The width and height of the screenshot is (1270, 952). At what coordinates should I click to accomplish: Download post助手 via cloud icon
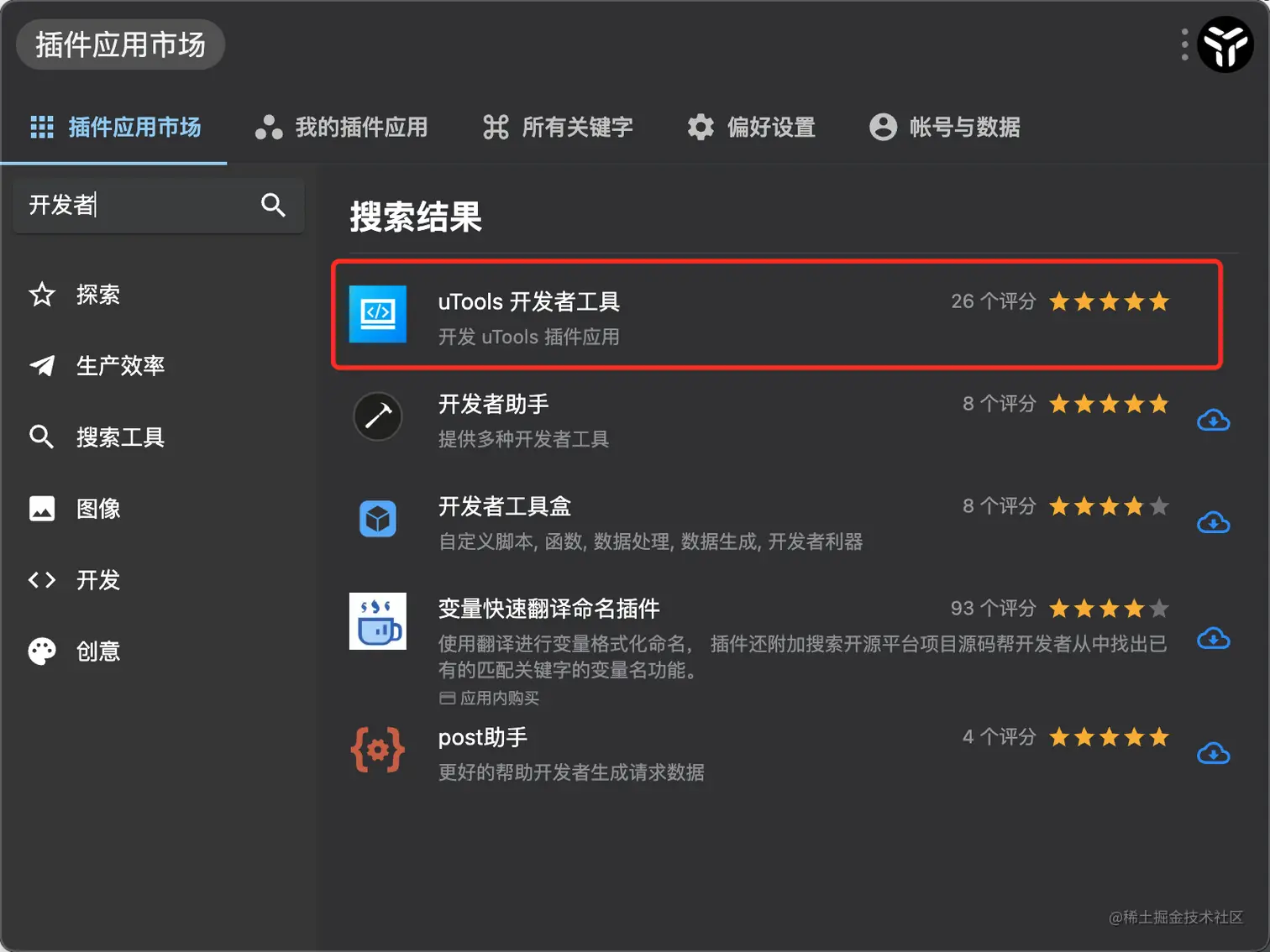[1213, 753]
